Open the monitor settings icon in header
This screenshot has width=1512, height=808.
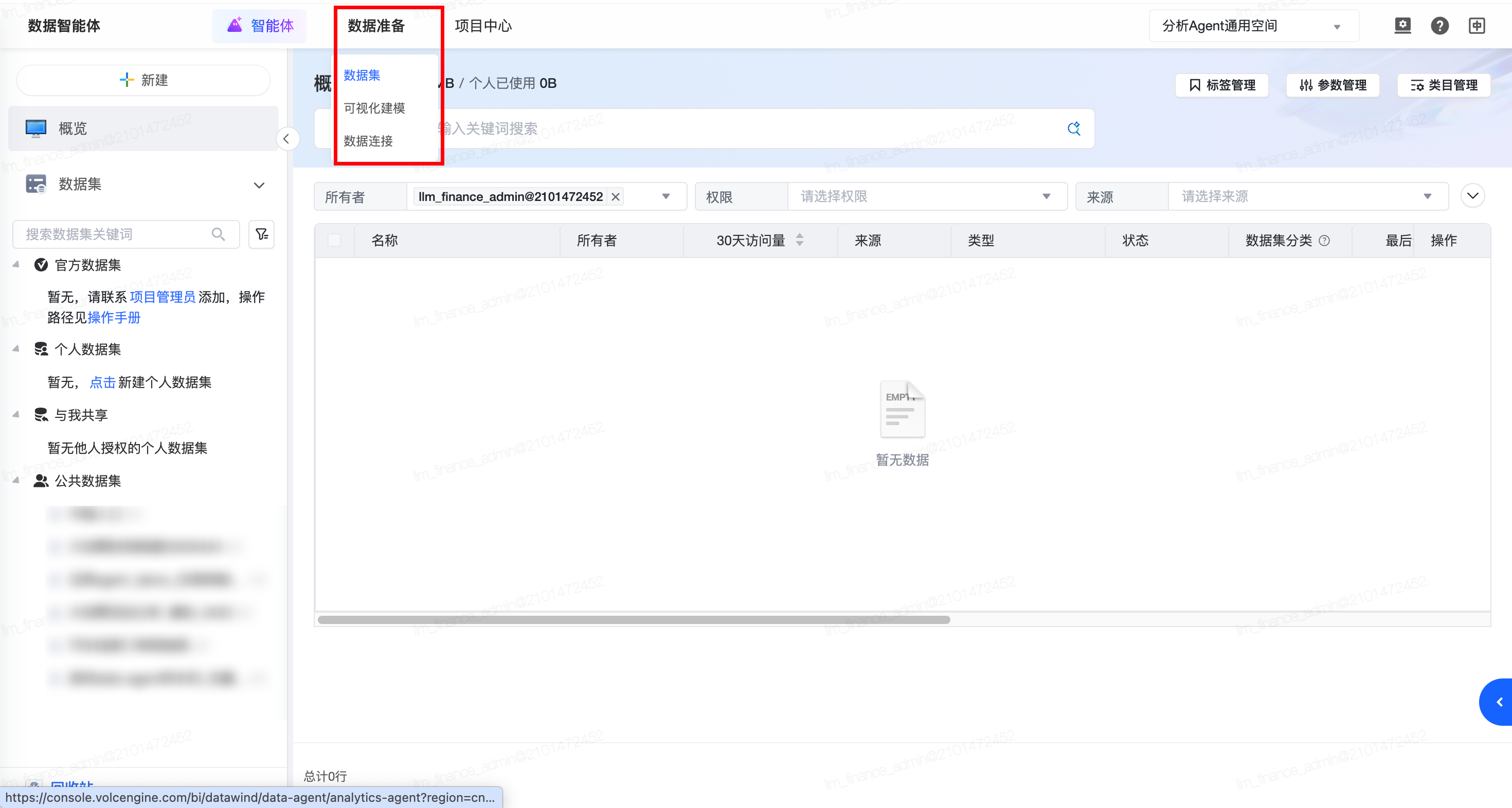(x=1402, y=26)
